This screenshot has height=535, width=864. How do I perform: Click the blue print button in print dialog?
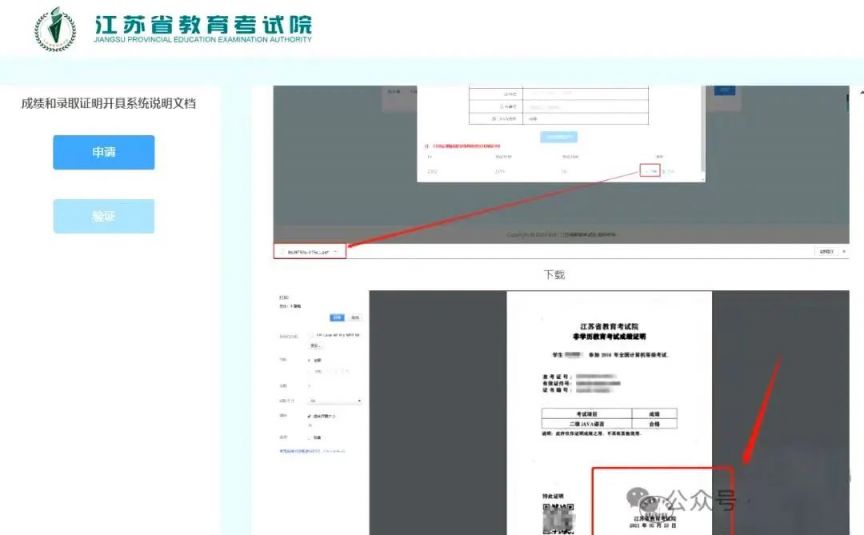pos(337,317)
